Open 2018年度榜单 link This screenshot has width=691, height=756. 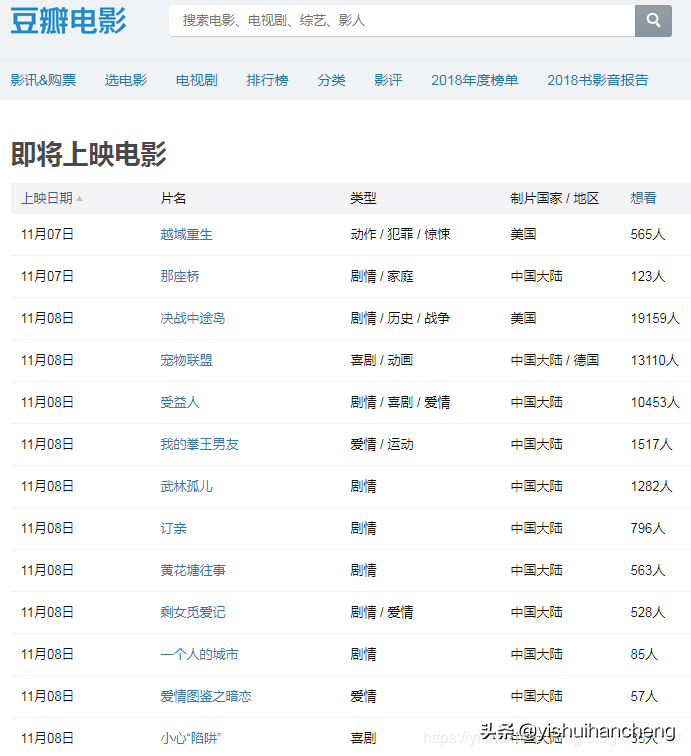(474, 80)
